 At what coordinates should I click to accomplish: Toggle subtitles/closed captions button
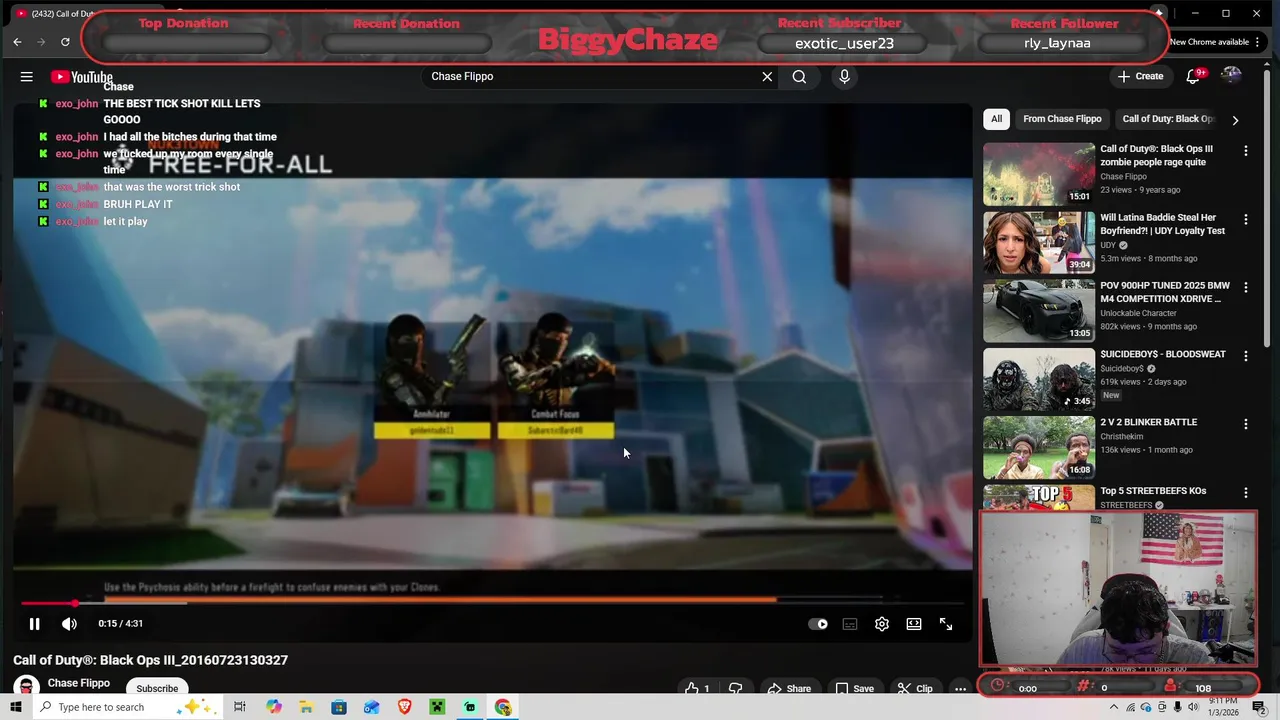pos(849,624)
